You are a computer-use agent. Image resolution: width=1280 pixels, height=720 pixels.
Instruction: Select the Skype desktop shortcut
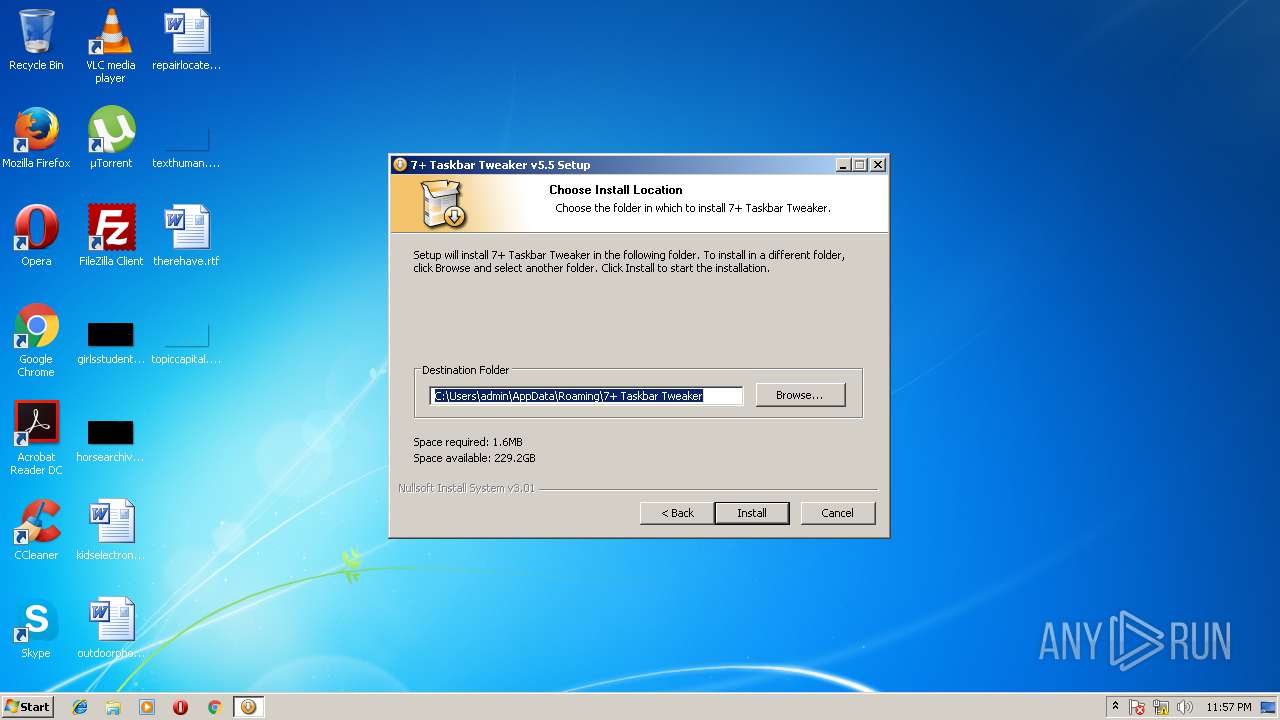coord(36,628)
